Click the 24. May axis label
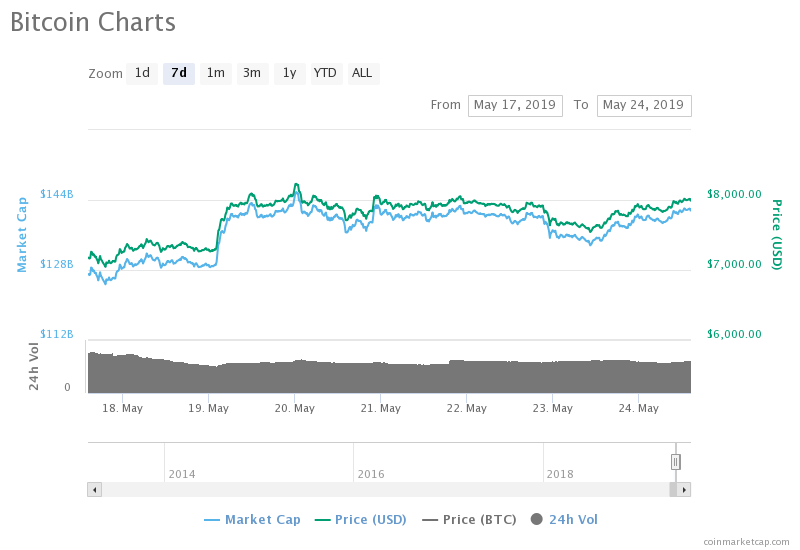The height and width of the screenshot is (550, 800). [638, 408]
